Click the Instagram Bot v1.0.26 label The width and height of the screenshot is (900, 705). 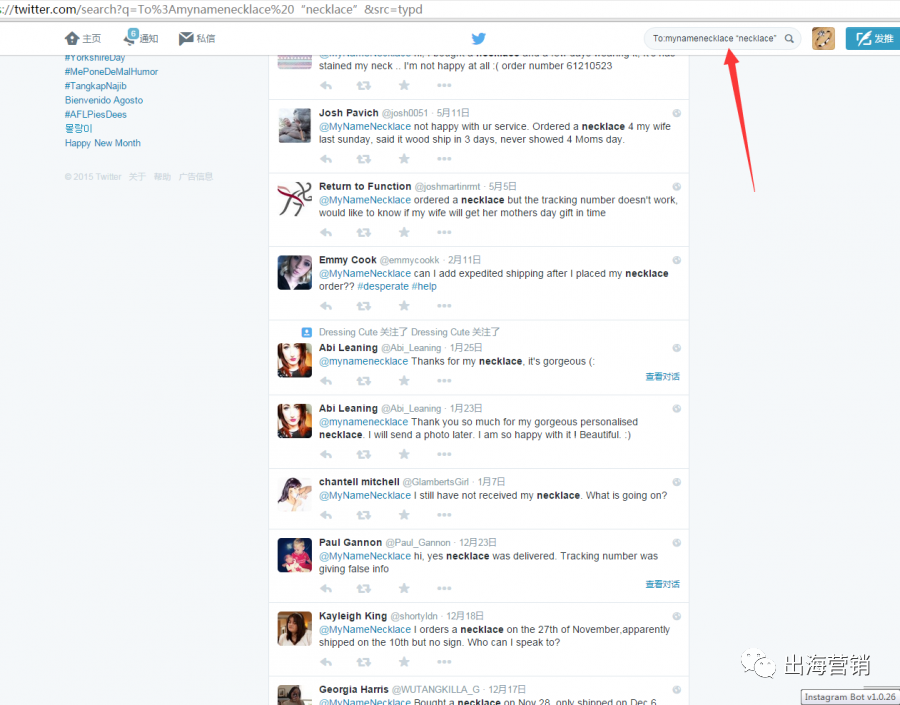[x=849, y=697]
